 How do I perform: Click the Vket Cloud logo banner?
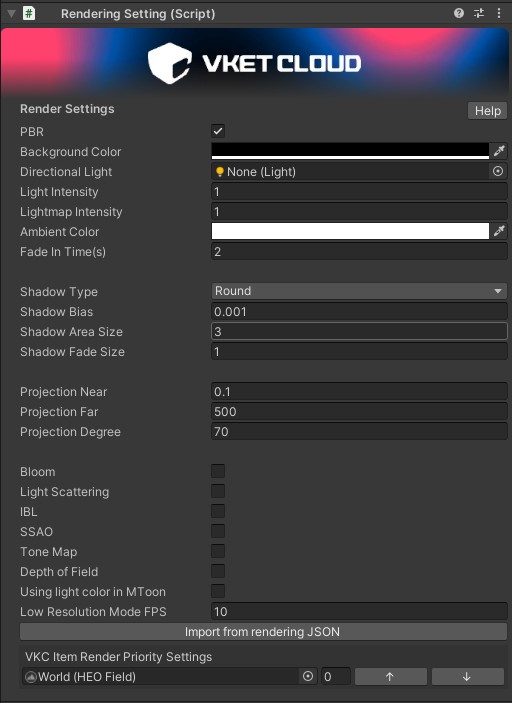255,63
